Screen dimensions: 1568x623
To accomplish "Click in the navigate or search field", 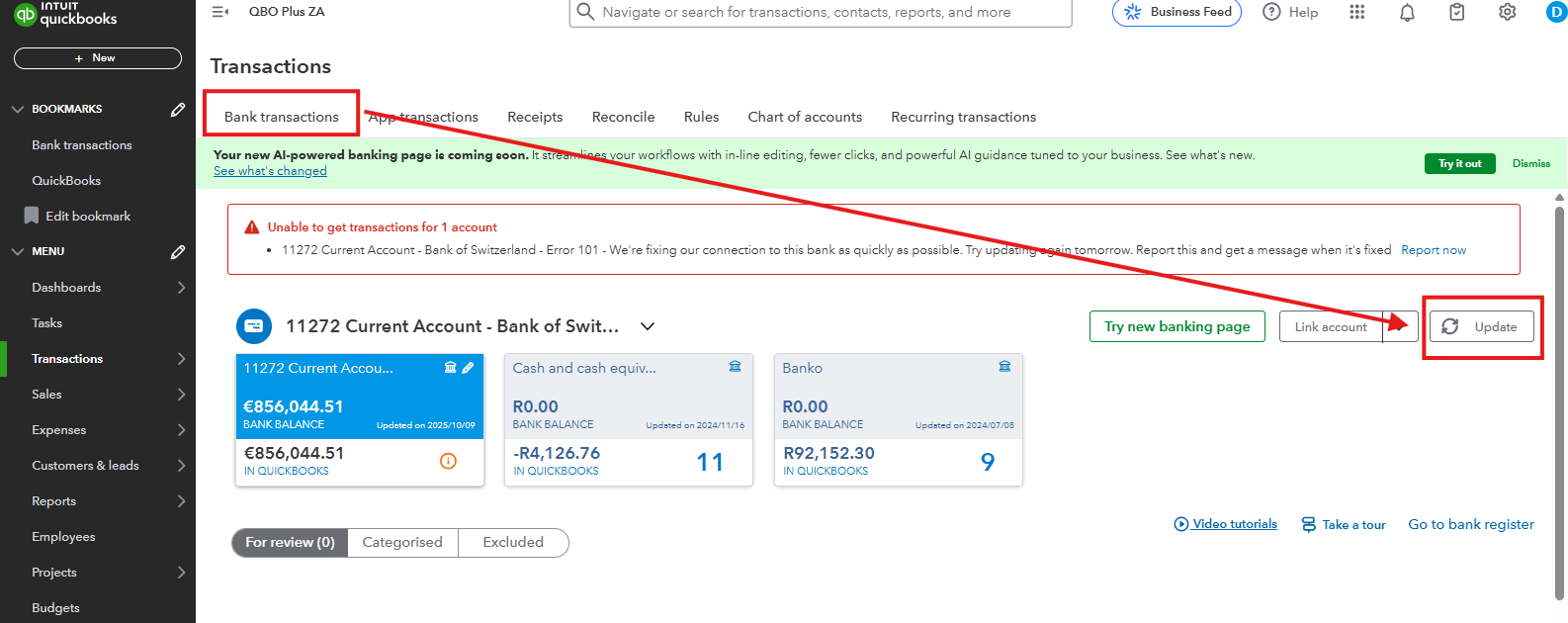I will coord(821,12).
